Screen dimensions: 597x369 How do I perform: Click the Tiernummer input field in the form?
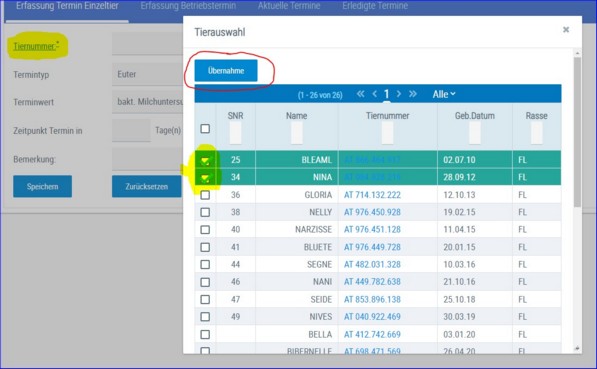tap(148, 43)
